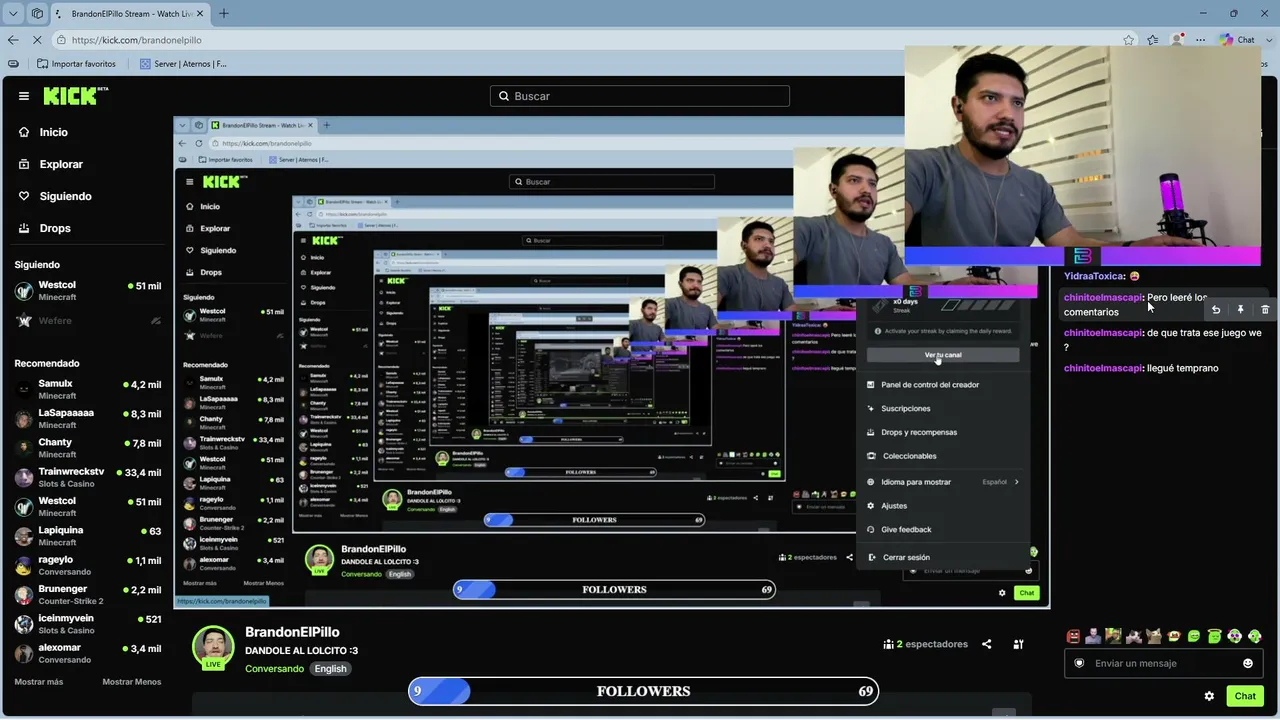This screenshot has width=1280, height=720.
Task: Click Ver tu canal in the stream's menu
Action: tap(943, 355)
